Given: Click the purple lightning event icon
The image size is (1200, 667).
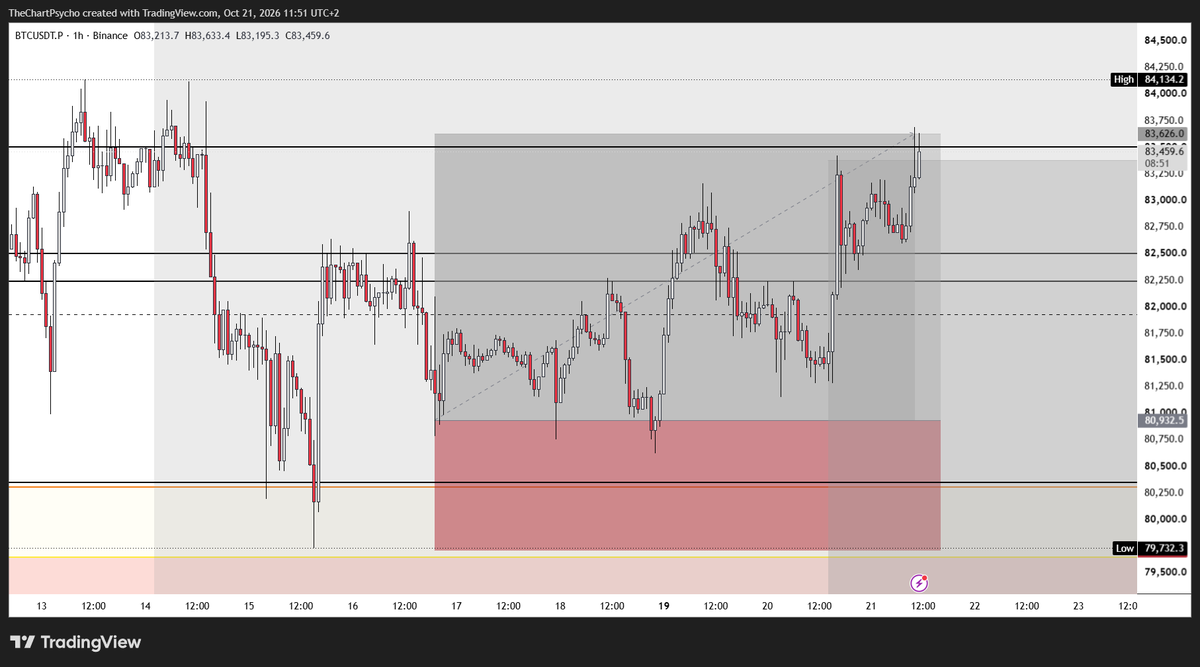Looking at the screenshot, I should coord(920,582).
